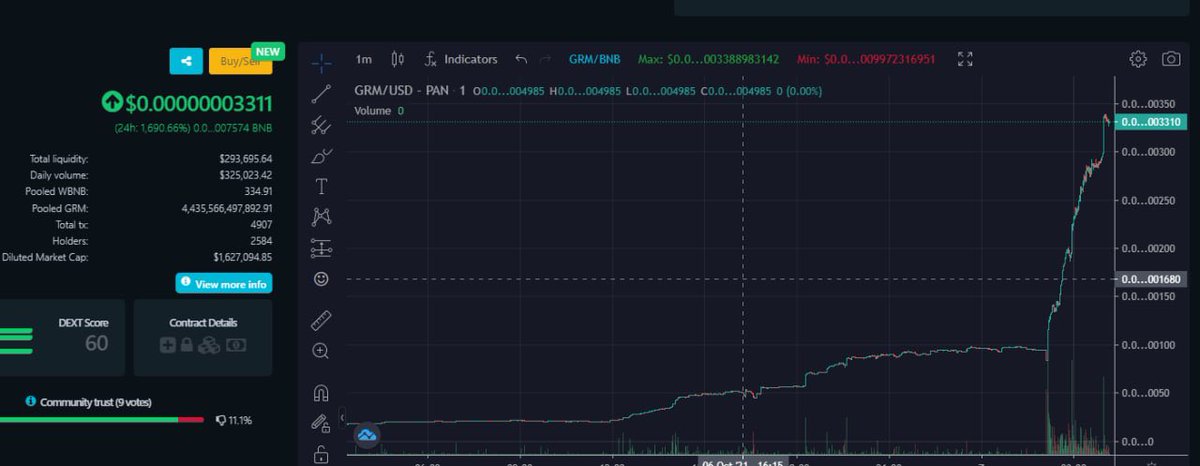Viewport: 1200px width, 466px height.
Task: Collapse the drawing toolbar side arrow
Action: 342,417
